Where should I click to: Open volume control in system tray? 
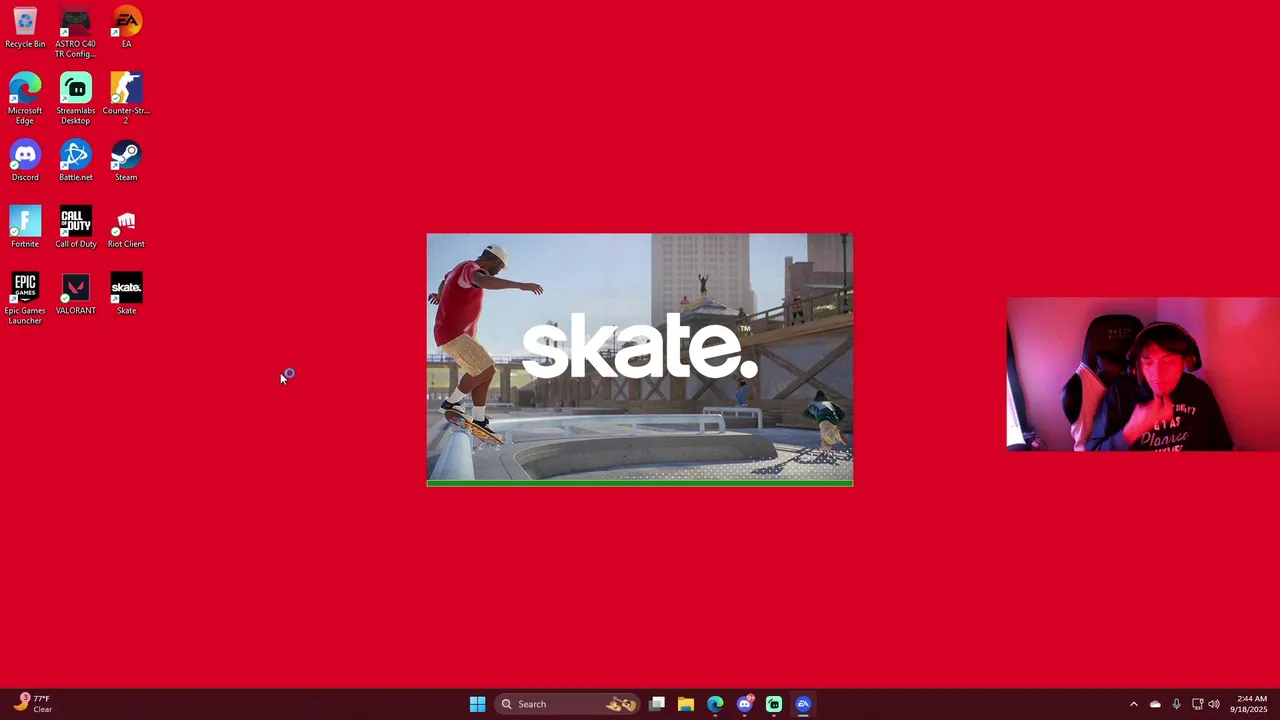pyautogui.click(x=1214, y=704)
